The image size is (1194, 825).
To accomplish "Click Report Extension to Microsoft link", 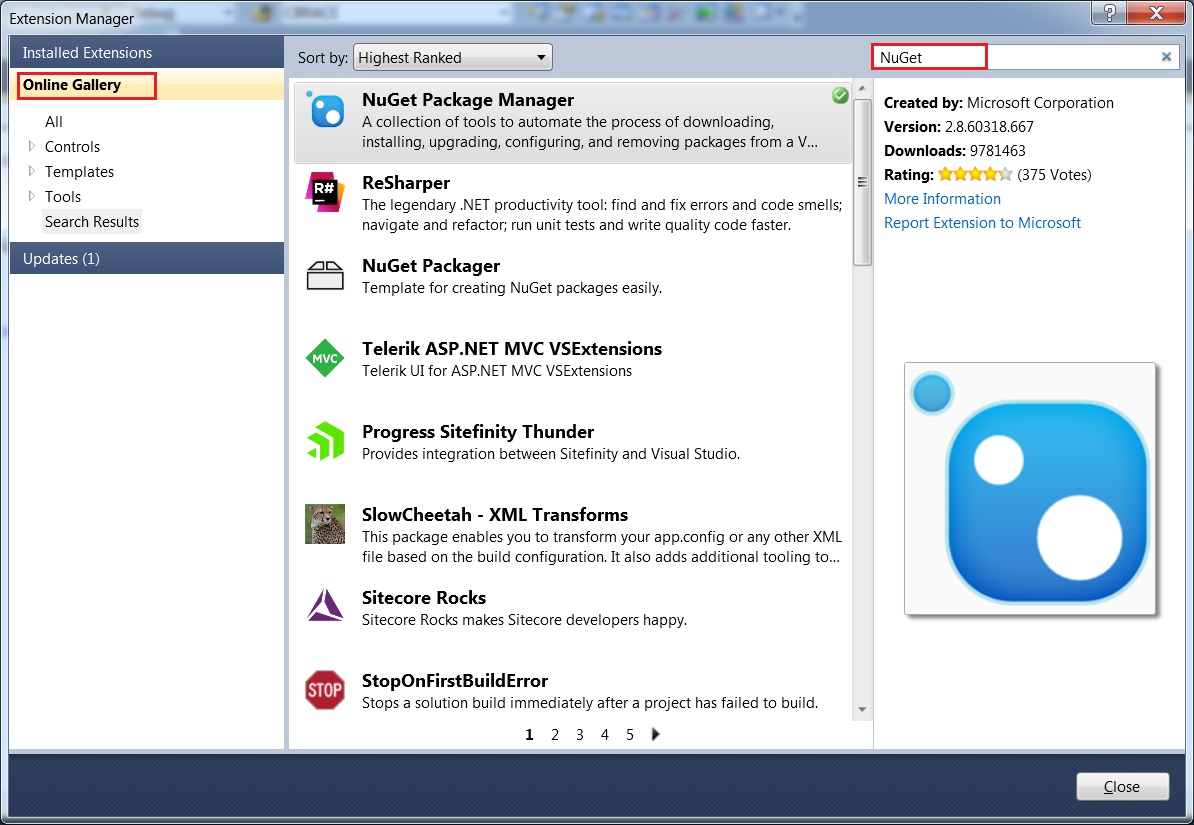I will (982, 222).
